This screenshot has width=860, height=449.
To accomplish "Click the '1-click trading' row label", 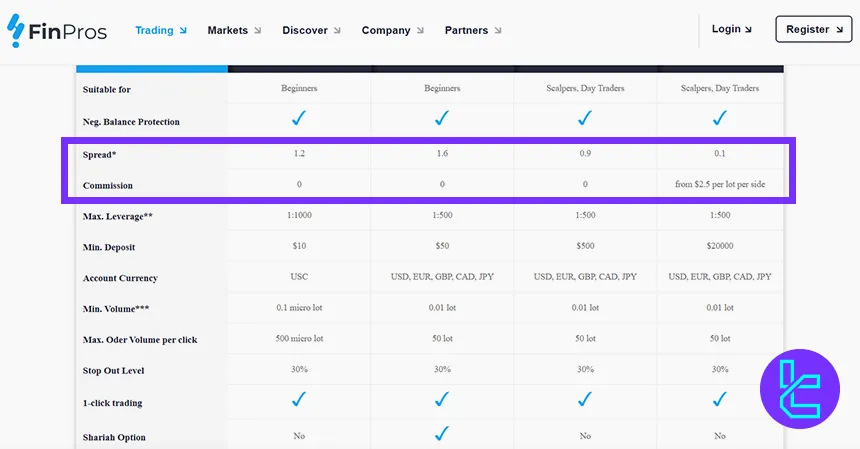I will coord(112,403).
